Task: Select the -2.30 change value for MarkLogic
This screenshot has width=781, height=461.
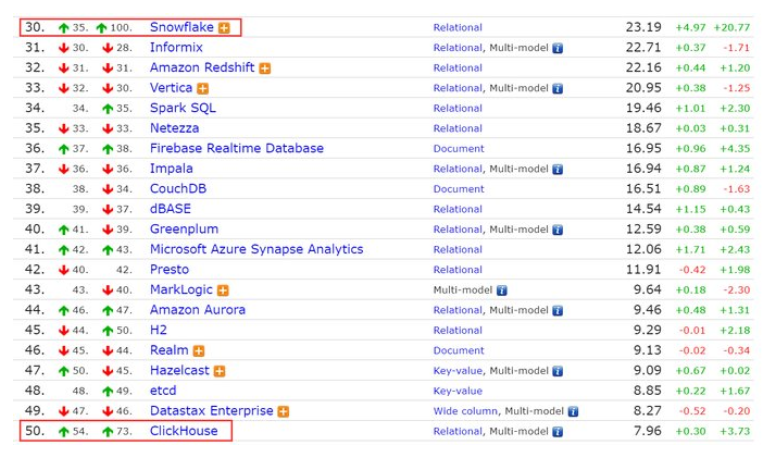Action: pyautogui.click(x=736, y=290)
